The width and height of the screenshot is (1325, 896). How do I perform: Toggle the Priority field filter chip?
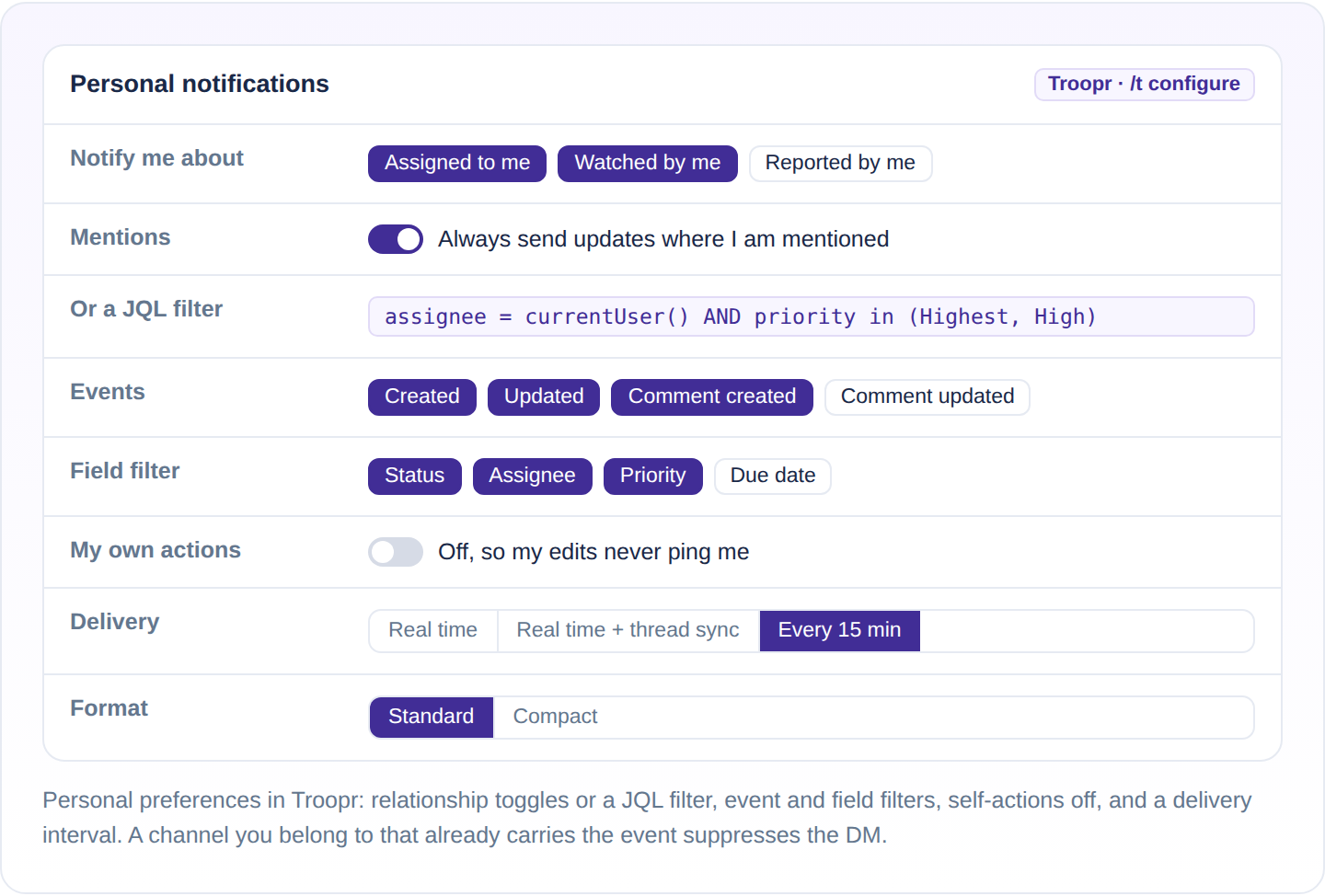coord(653,477)
